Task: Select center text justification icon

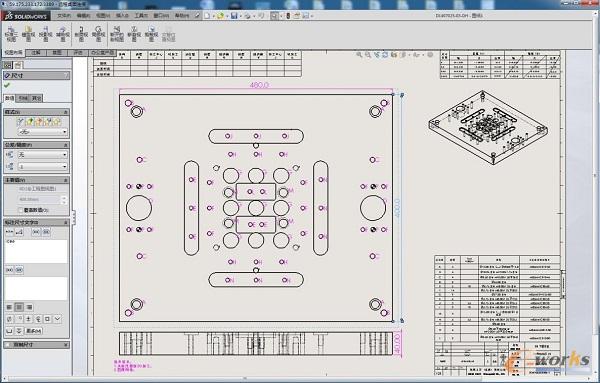Action: click(x=19, y=307)
